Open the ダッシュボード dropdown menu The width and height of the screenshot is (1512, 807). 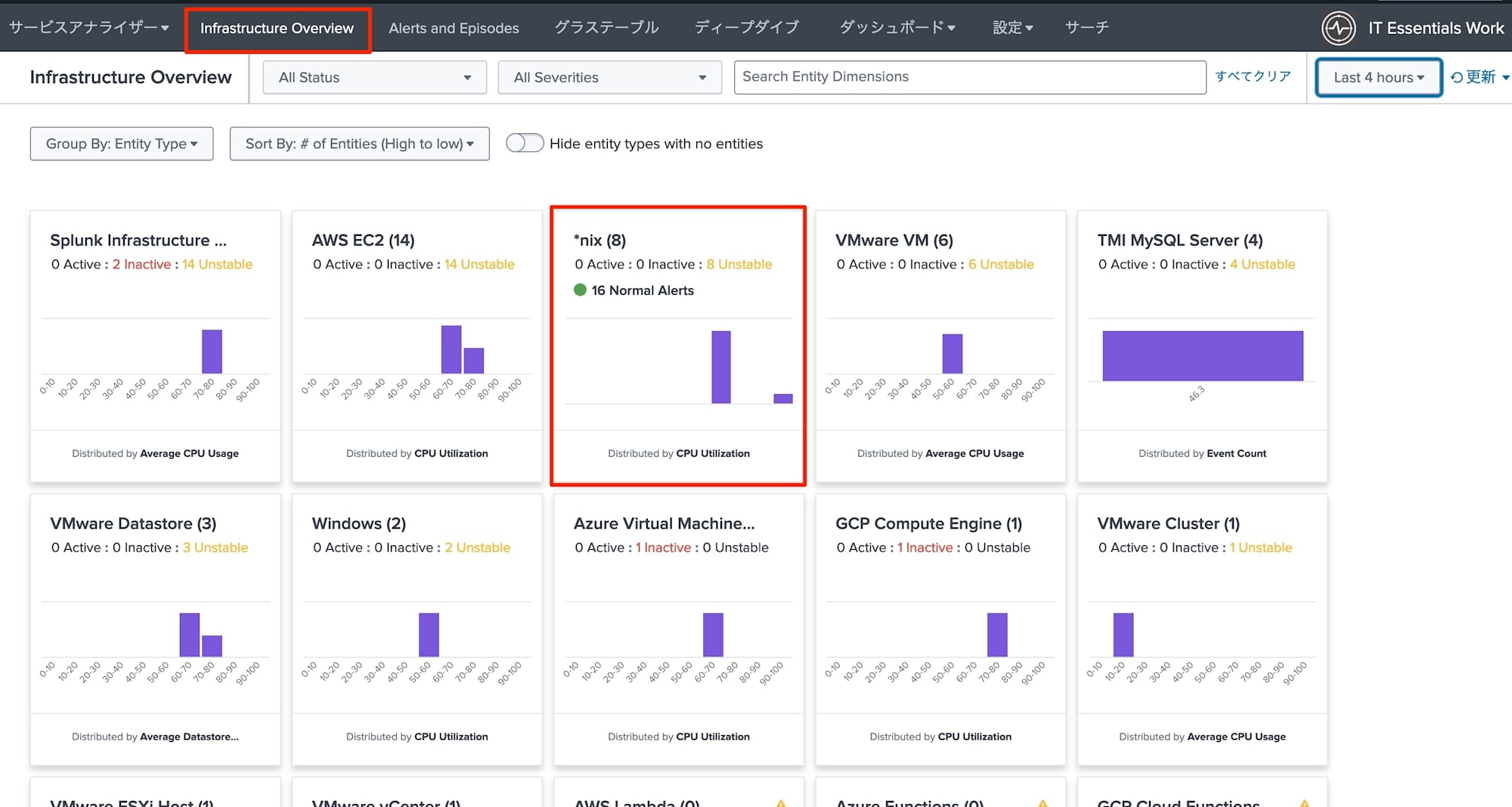pos(897,27)
